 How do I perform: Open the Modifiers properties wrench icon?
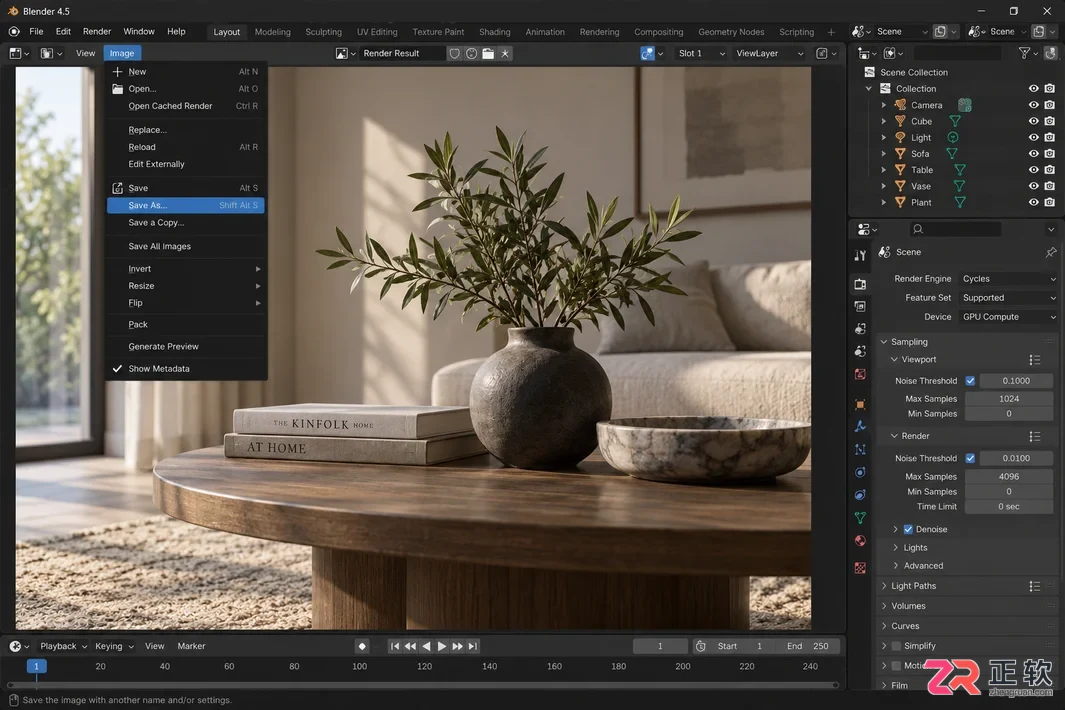(x=860, y=427)
